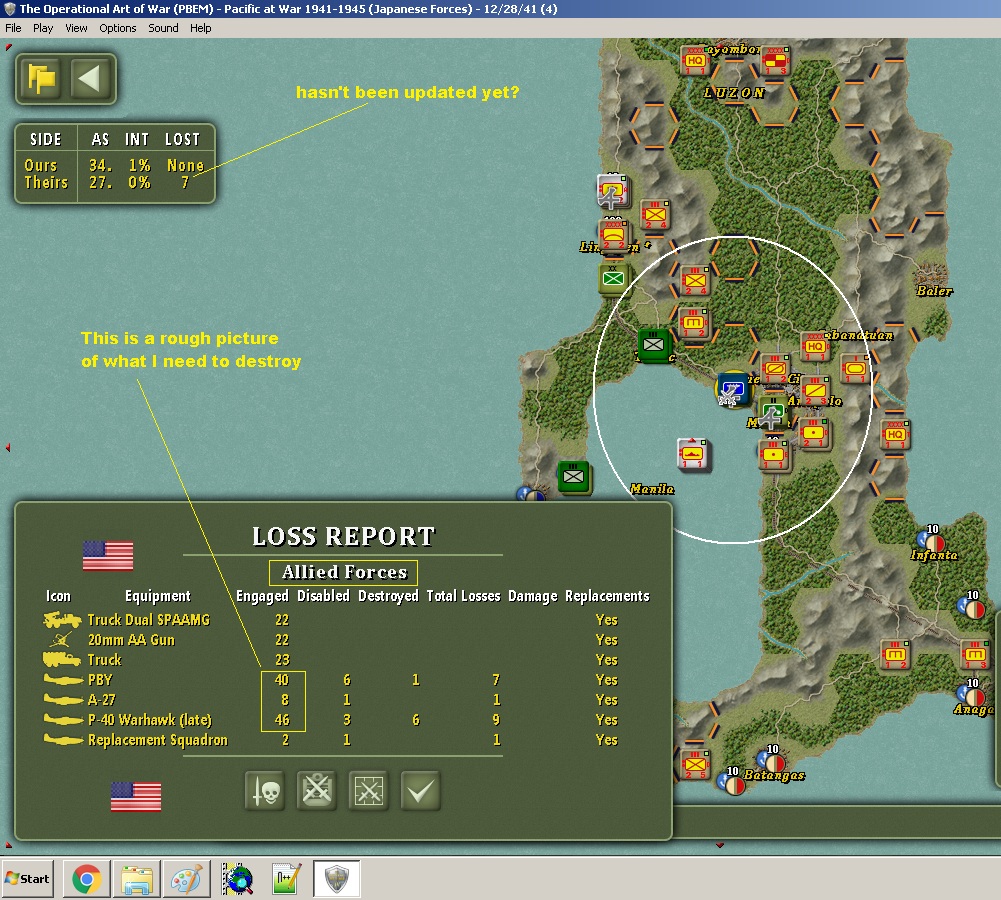Click the 'Total Losses' column header

click(x=463, y=596)
